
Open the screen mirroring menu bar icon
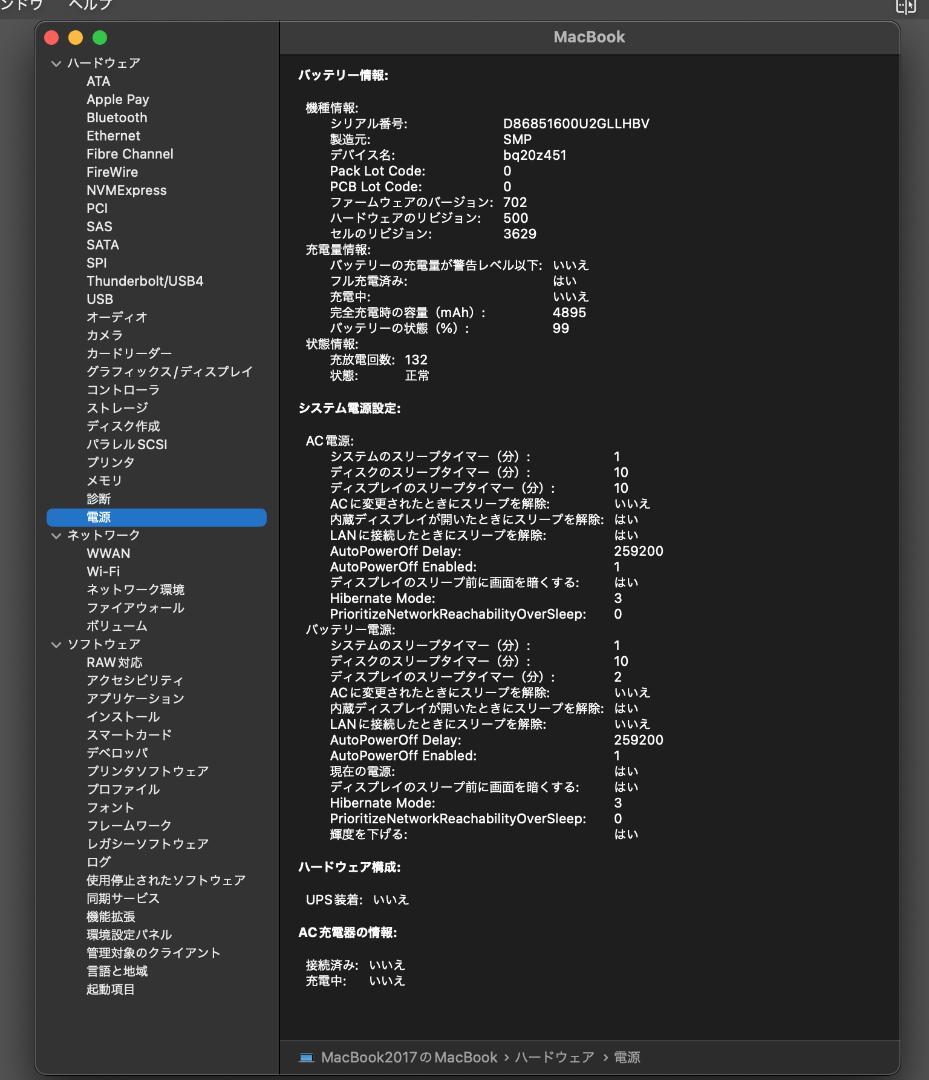pos(904,7)
